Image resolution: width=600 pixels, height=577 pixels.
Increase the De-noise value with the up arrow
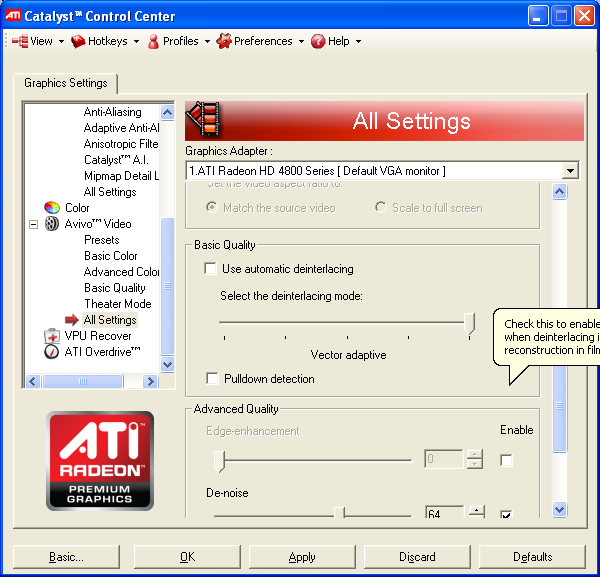pyautogui.click(x=477, y=510)
